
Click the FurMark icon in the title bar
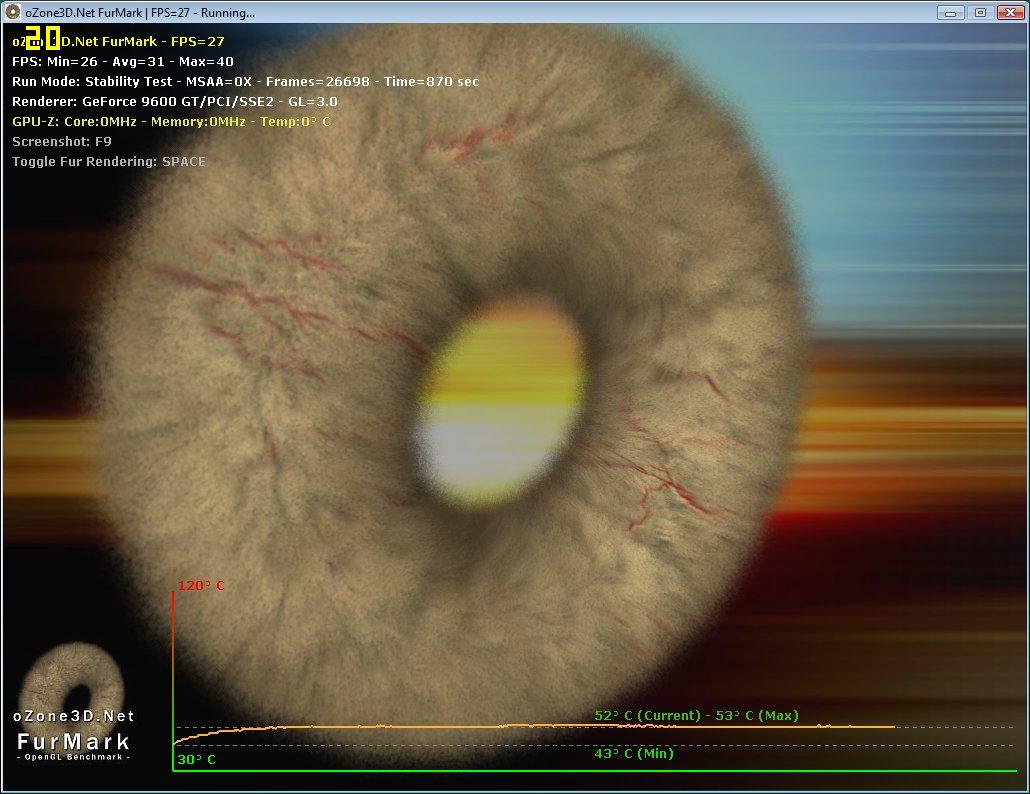coord(13,13)
